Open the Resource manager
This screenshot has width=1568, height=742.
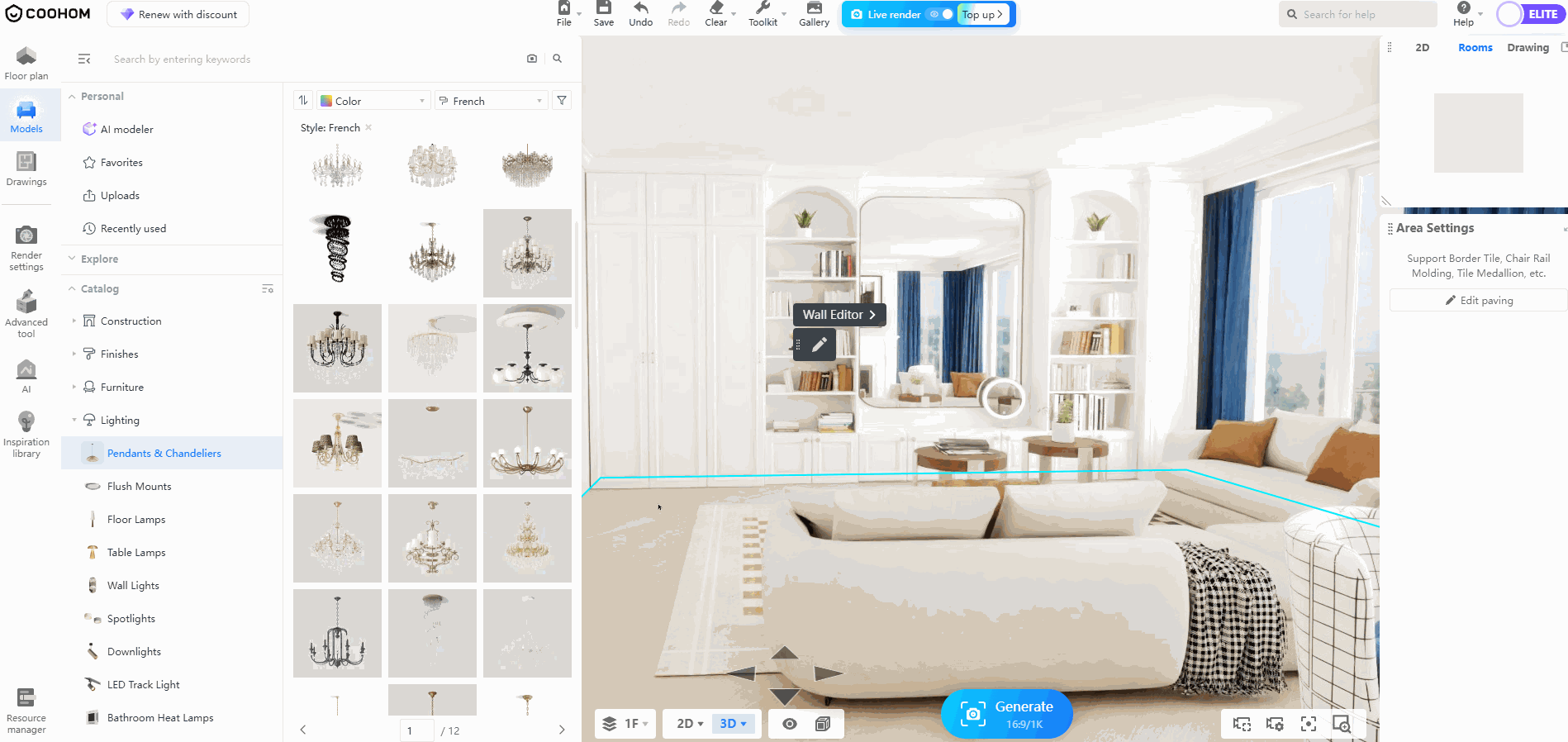pos(26,711)
